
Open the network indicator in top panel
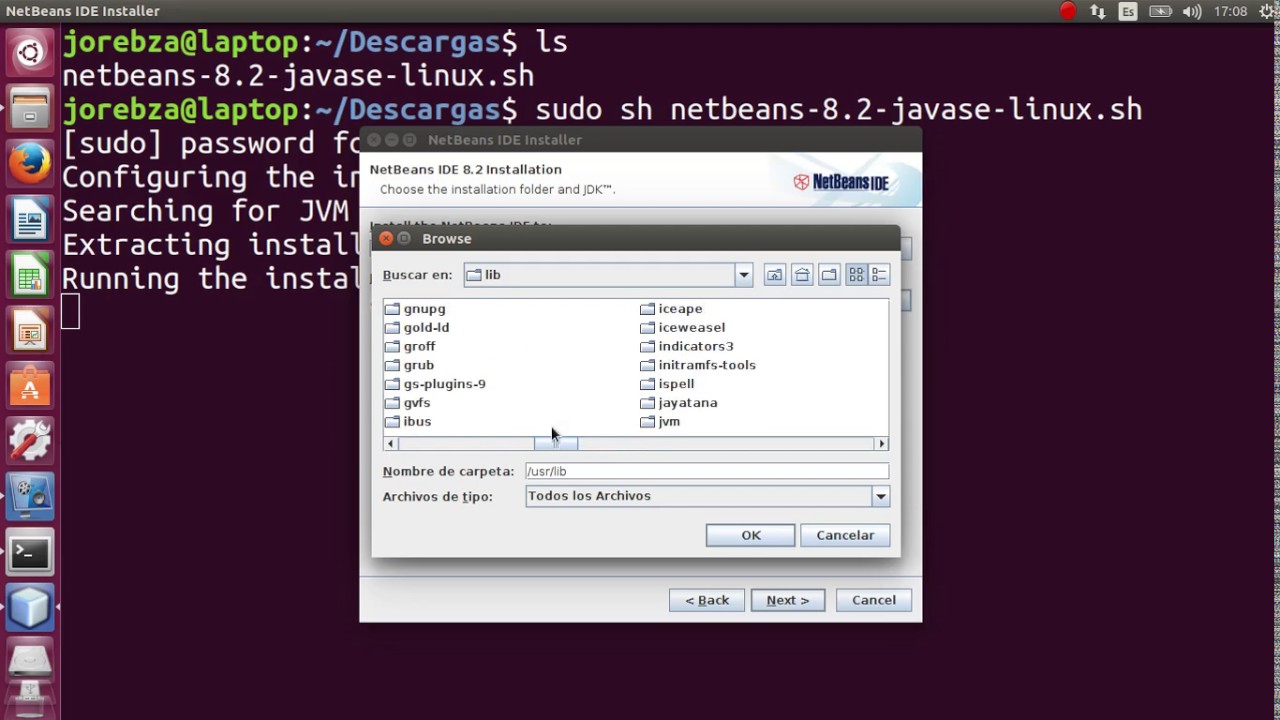coord(1098,11)
